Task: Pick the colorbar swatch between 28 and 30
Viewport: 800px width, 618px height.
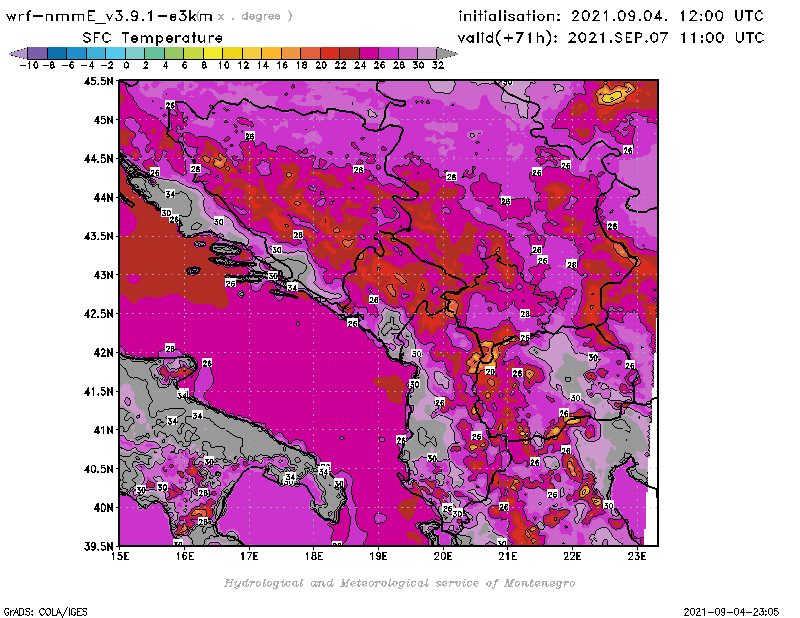Action: click(408, 53)
